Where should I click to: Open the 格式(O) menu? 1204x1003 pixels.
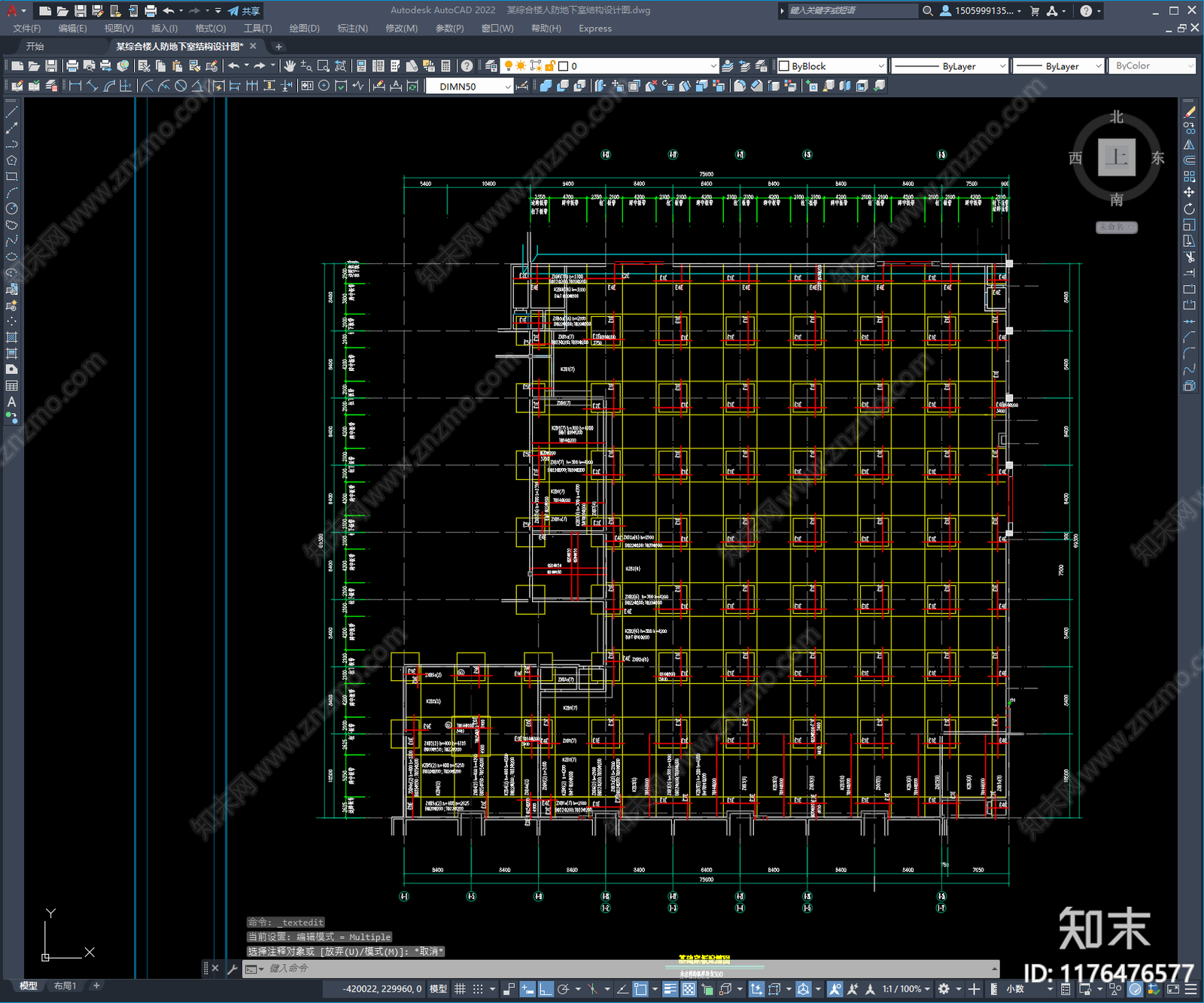(x=211, y=29)
